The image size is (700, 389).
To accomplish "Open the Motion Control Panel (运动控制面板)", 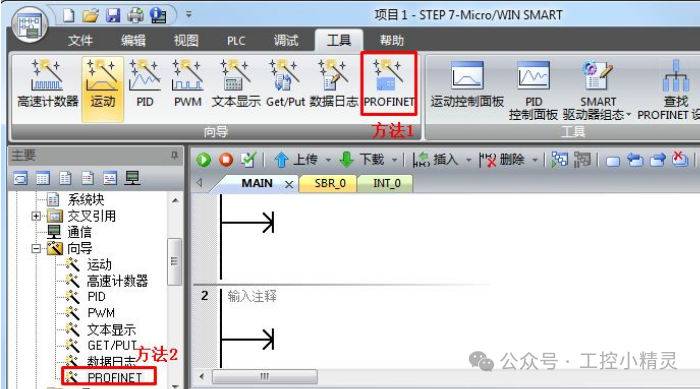I will click(467, 84).
